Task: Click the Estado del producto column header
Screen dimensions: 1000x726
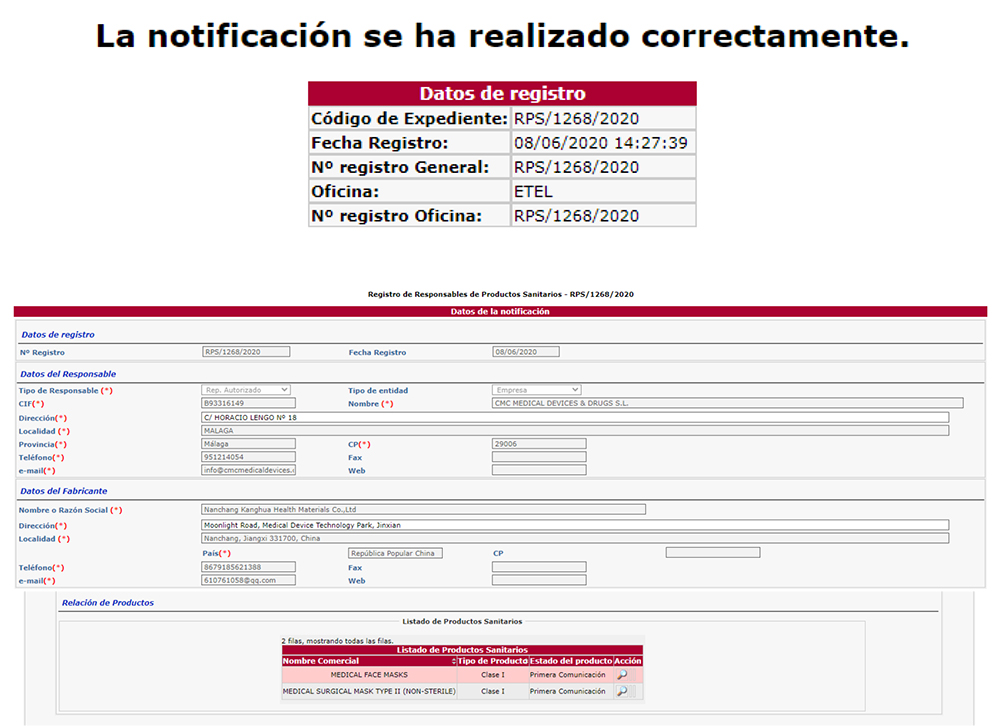Action: tap(570, 661)
